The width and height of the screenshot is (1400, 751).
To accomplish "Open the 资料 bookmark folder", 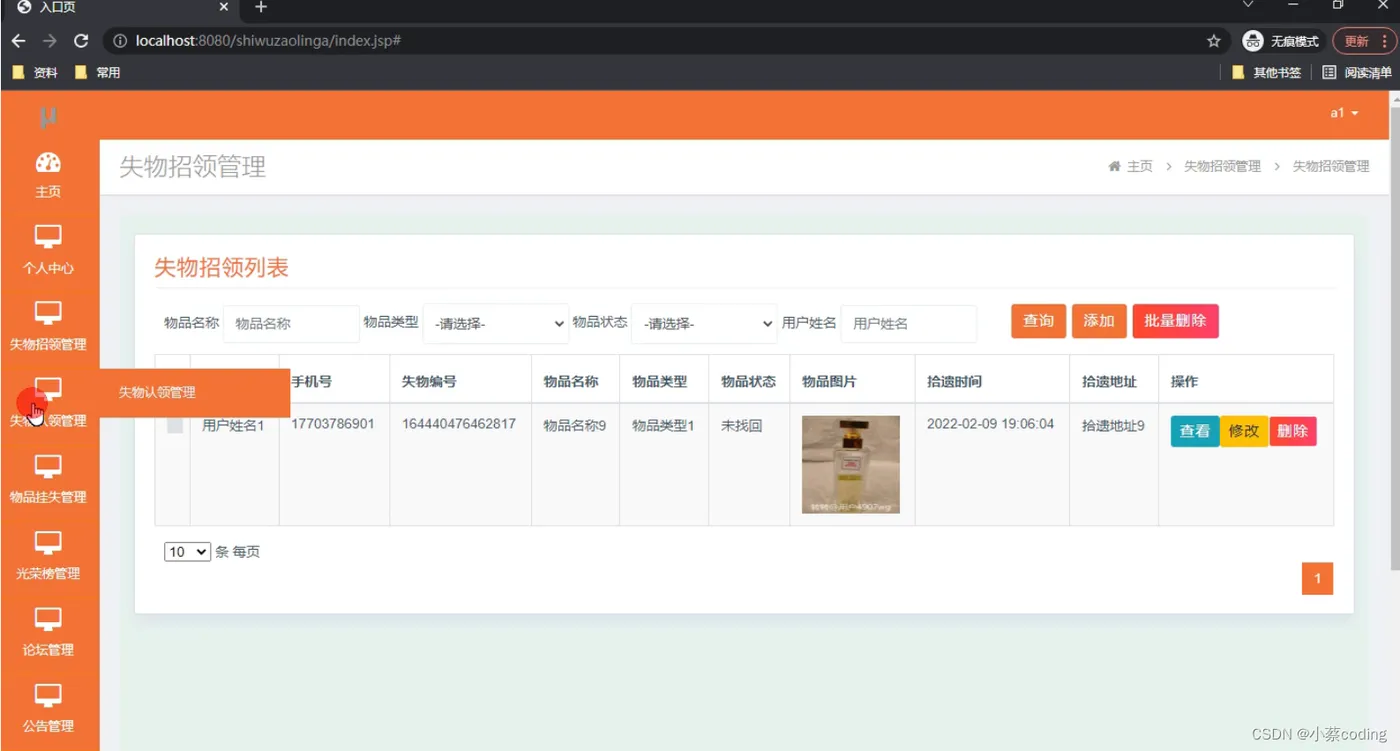I will coord(35,72).
